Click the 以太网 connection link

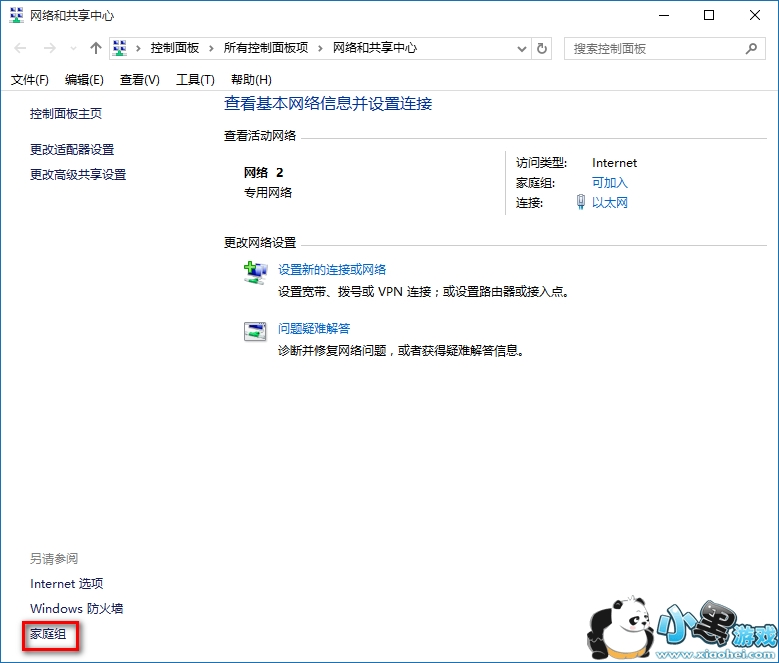point(609,202)
